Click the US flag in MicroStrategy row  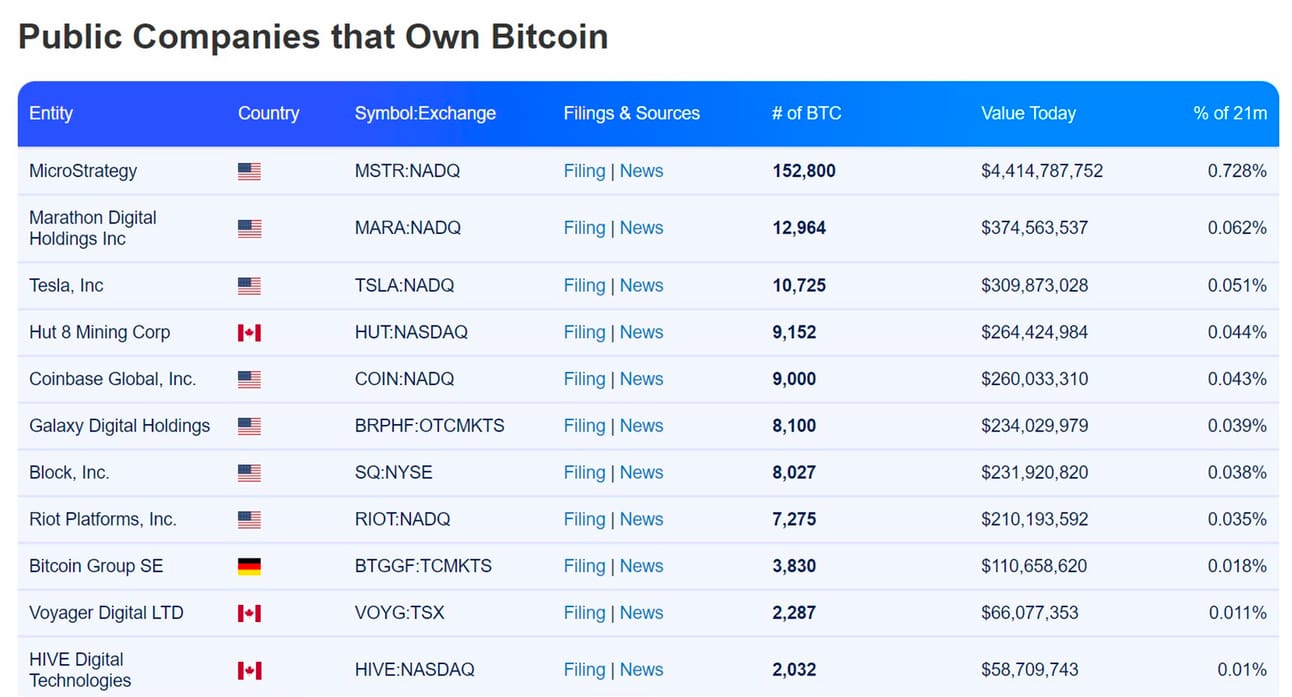(249, 171)
